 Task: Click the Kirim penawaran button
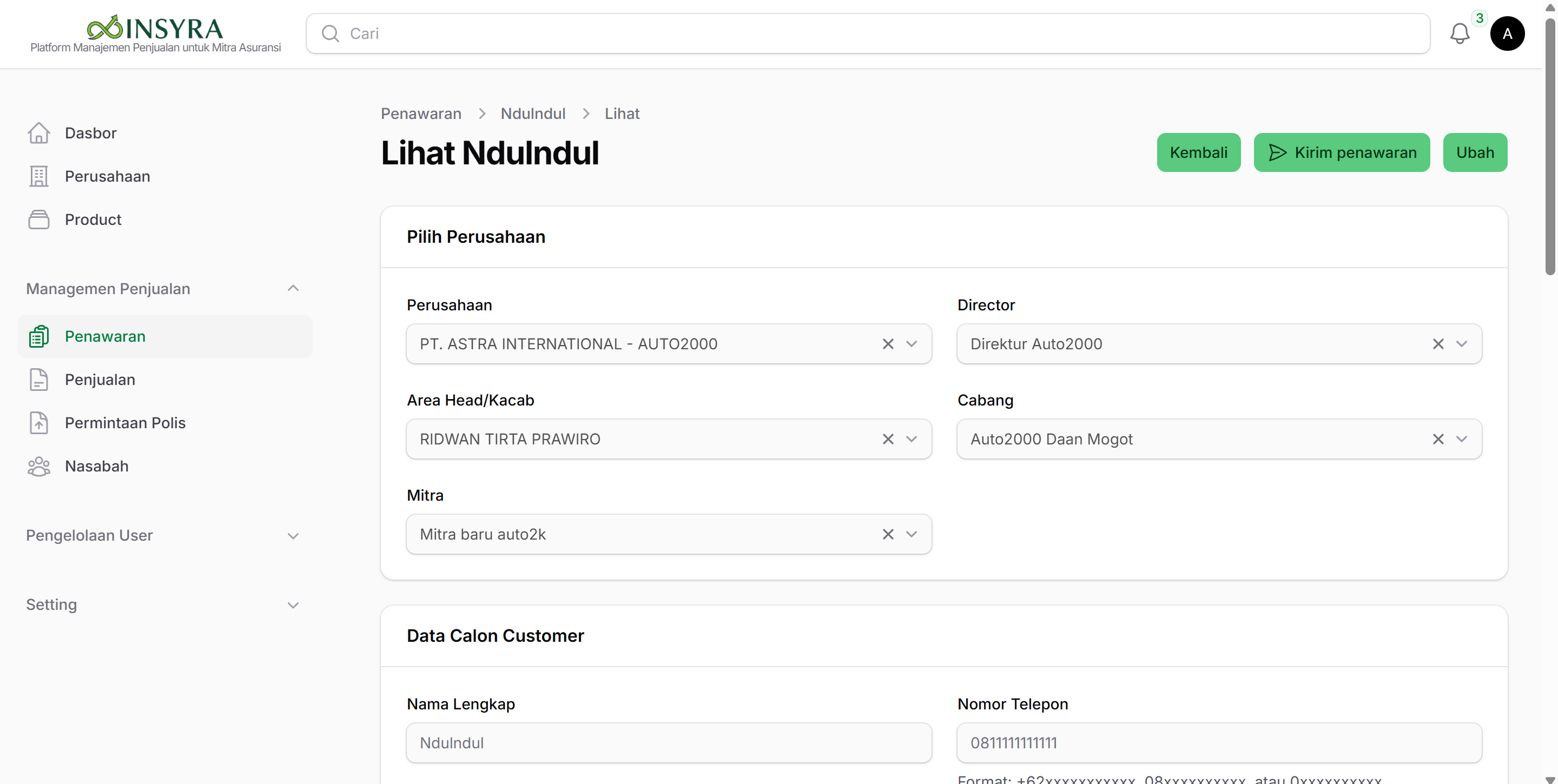1342,152
